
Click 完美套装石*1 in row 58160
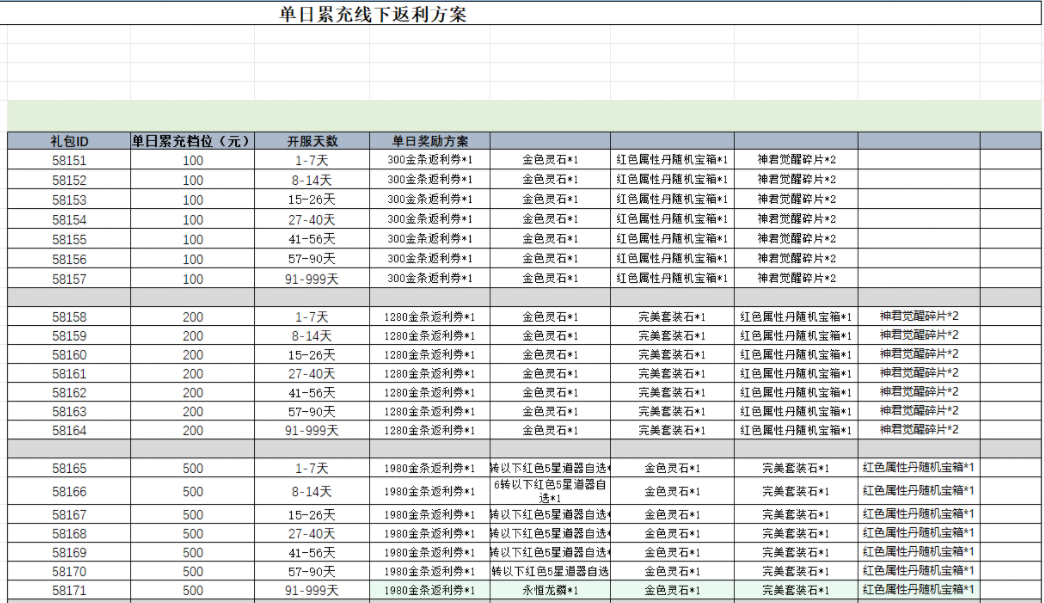tap(672, 355)
